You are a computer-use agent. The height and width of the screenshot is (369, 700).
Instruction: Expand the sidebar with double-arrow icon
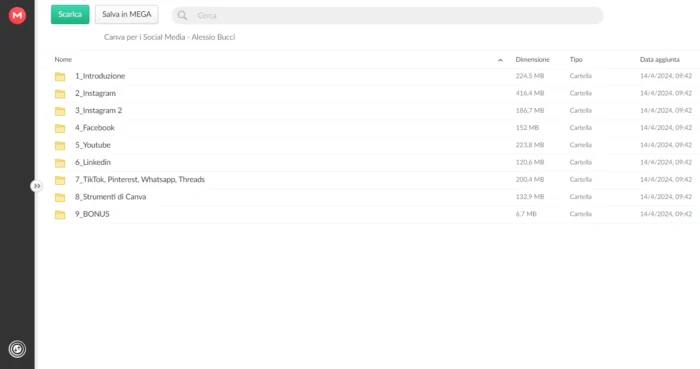pos(37,186)
